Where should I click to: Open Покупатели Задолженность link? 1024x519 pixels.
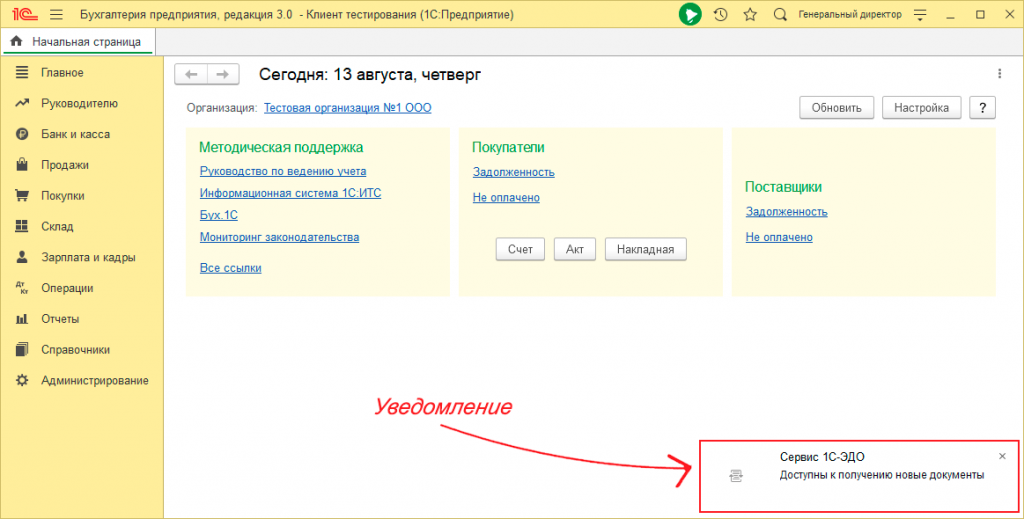click(x=513, y=172)
